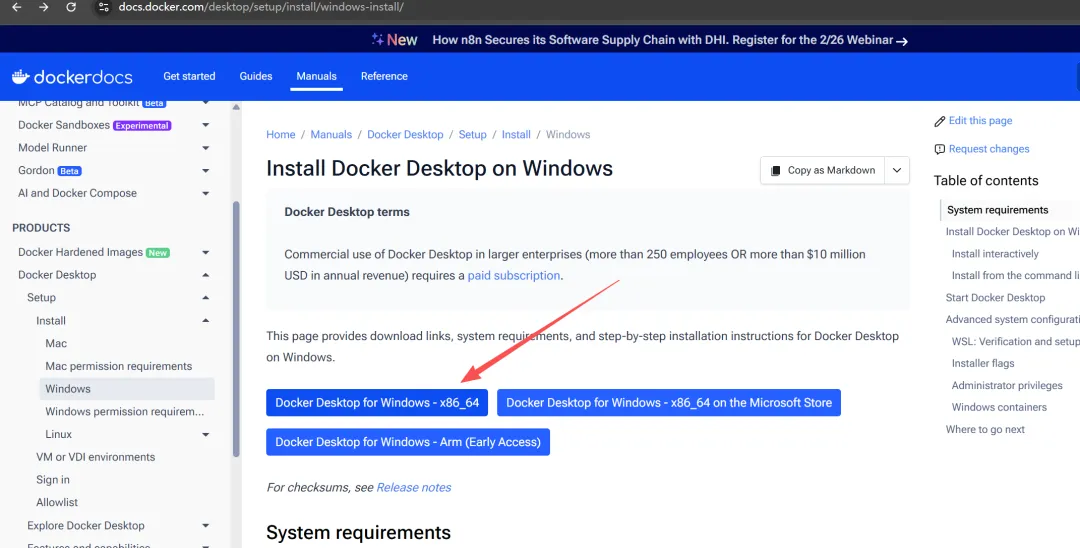Screen dimensions: 1080x548
Task: Jump to Installer flags in contents
Action: click(983, 363)
